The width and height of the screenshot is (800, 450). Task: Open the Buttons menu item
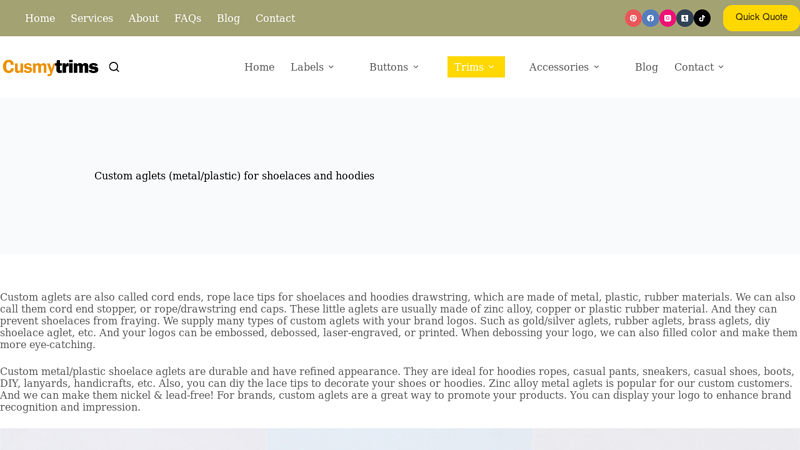click(x=389, y=67)
